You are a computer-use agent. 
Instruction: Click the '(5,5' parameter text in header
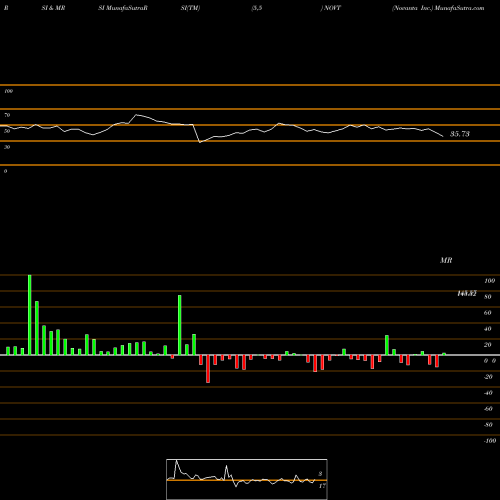coord(257,8)
